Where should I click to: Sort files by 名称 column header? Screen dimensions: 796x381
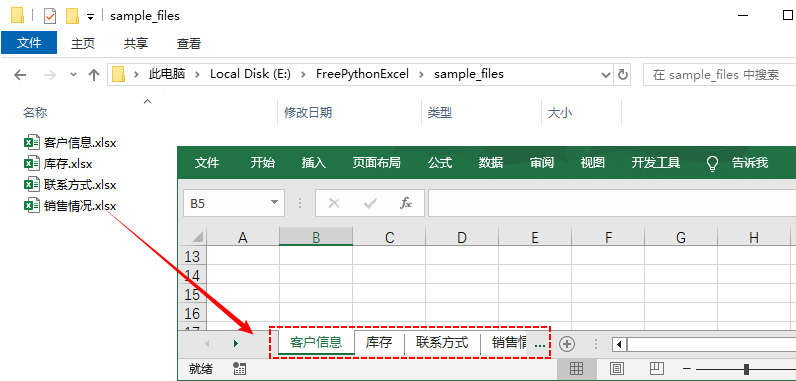coord(35,112)
